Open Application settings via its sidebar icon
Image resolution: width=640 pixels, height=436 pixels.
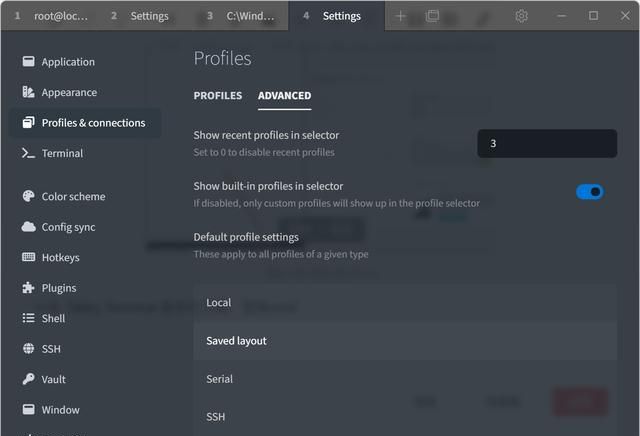click(x=29, y=62)
